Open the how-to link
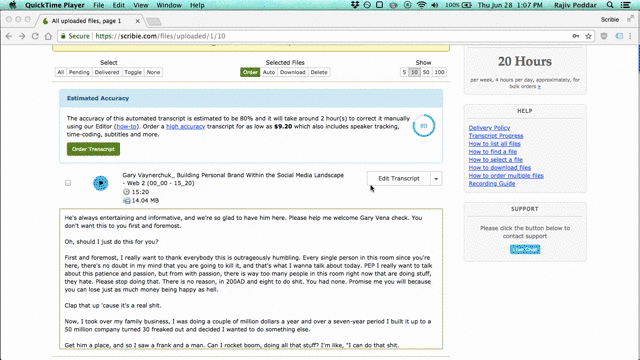This screenshot has height=360, width=640. pos(127,127)
